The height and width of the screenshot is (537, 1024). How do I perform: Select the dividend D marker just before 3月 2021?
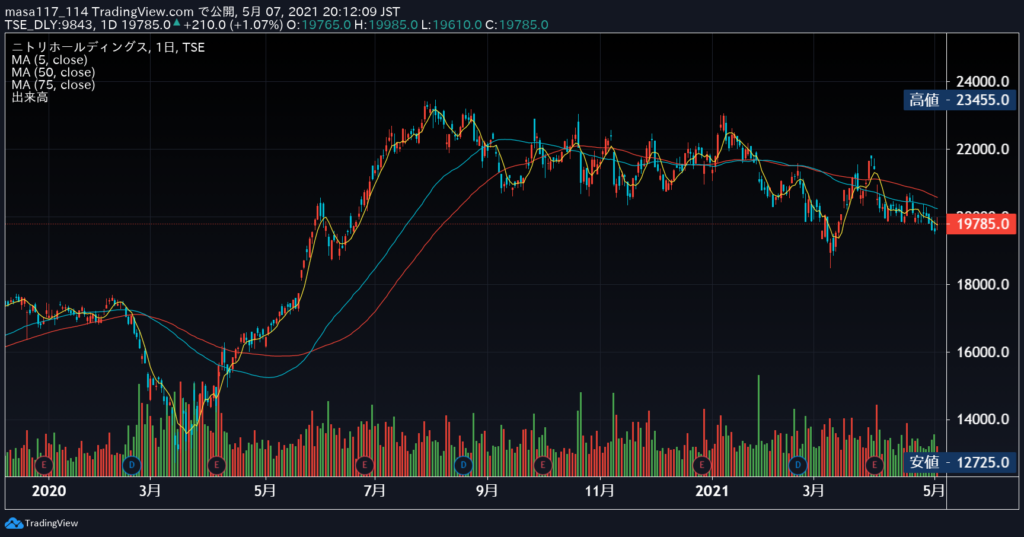[x=797, y=465]
